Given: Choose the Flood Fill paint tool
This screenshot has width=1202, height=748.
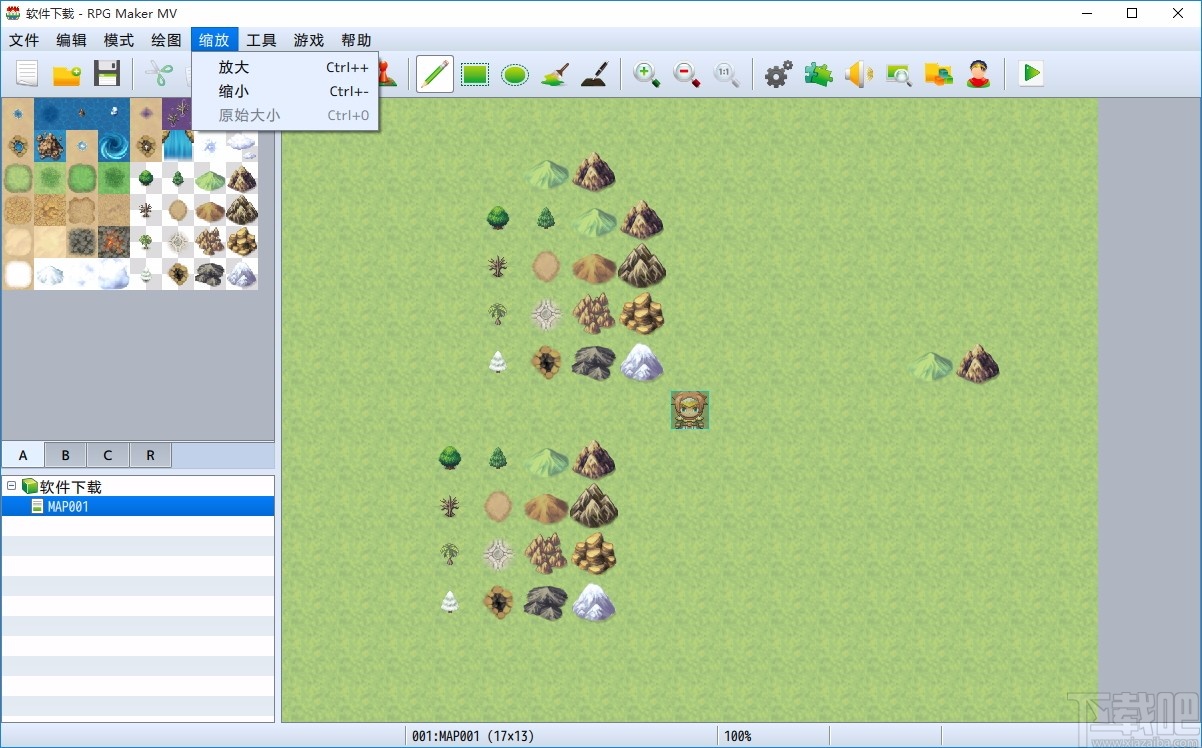Looking at the screenshot, I should pos(554,74).
